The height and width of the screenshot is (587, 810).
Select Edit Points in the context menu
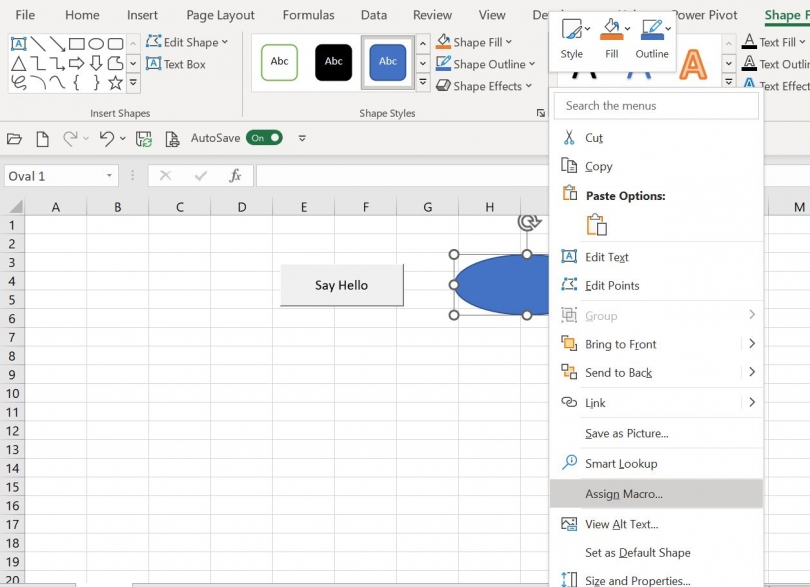point(612,286)
